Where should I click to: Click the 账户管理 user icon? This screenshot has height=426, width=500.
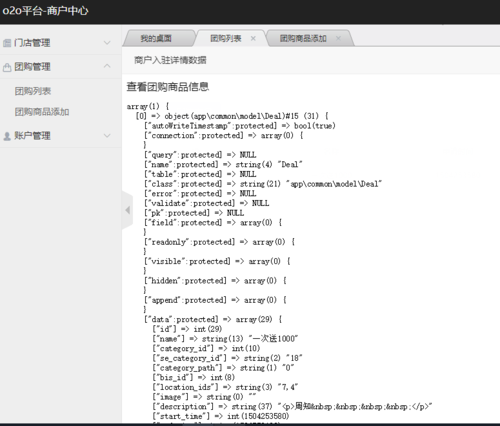click(x=7, y=136)
